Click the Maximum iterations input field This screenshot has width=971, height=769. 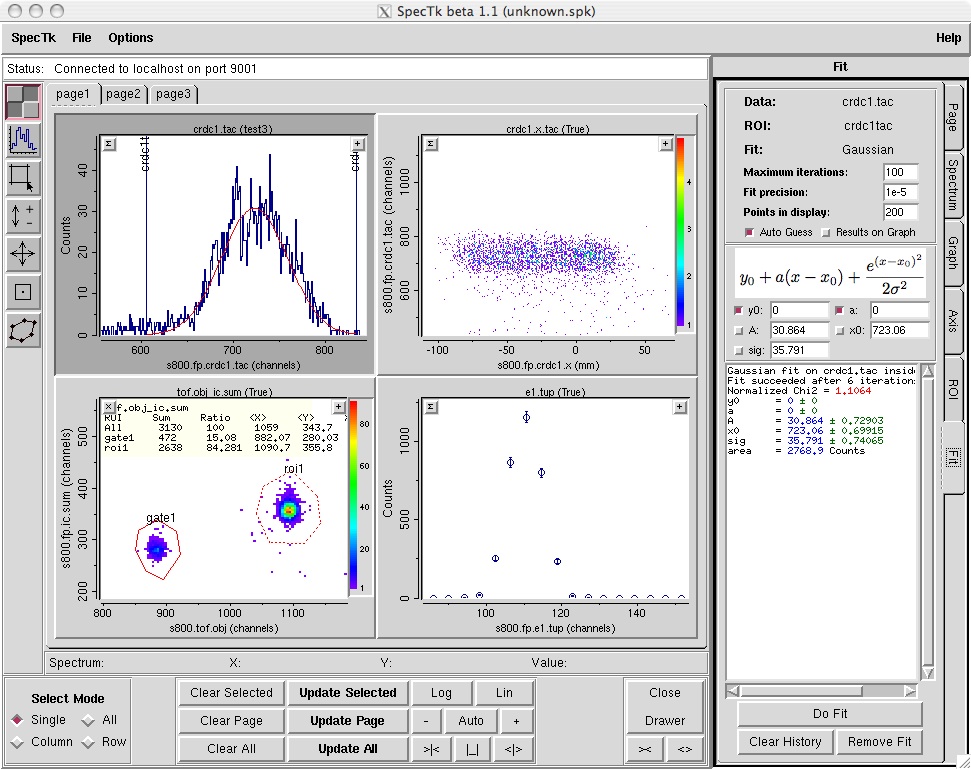[x=900, y=173]
